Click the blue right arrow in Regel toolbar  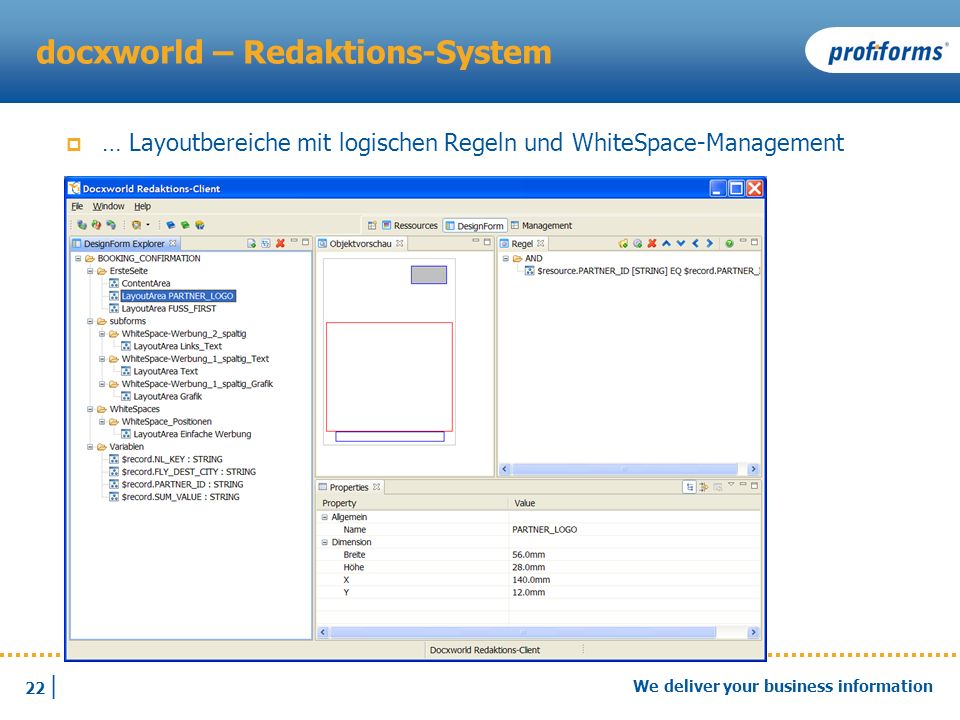pos(710,244)
